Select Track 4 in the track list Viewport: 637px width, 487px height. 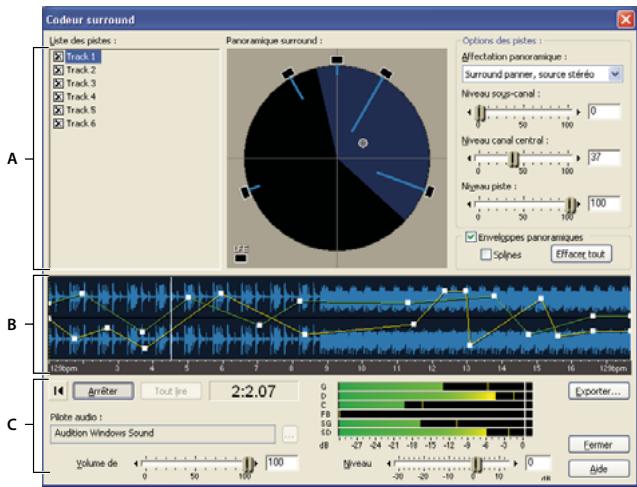(x=81, y=97)
